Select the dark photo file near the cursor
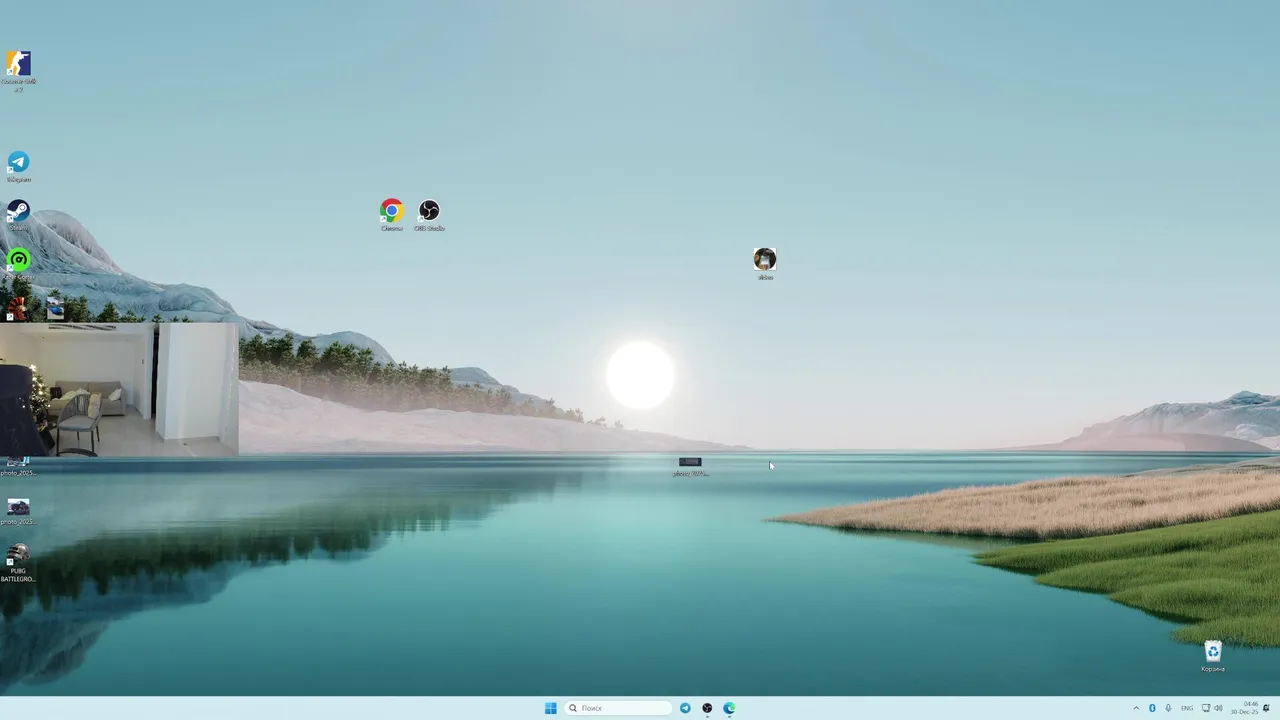The height and width of the screenshot is (720, 1280). (x=690, y=466)
